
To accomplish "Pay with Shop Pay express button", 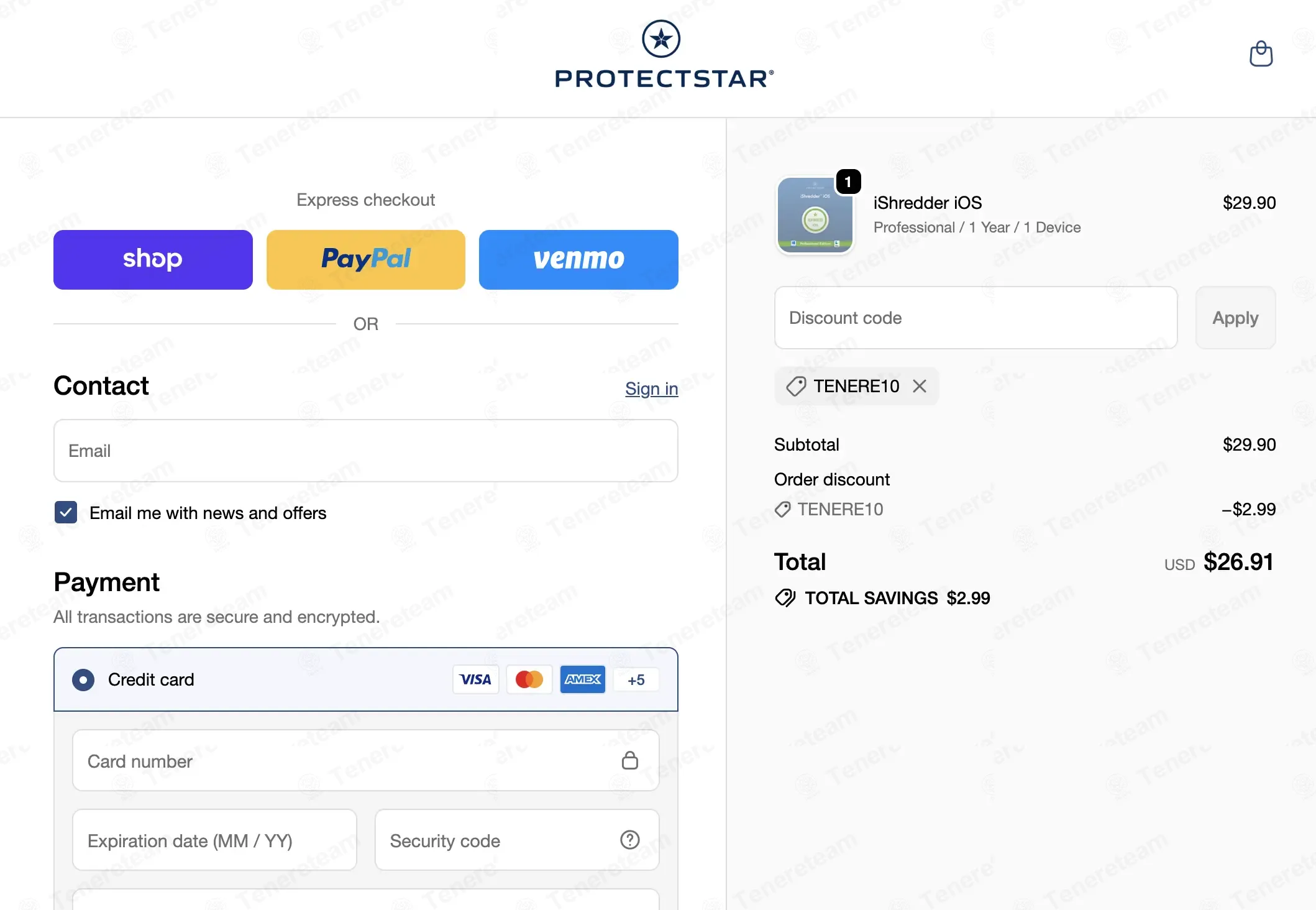I will (x=153, y=260).
